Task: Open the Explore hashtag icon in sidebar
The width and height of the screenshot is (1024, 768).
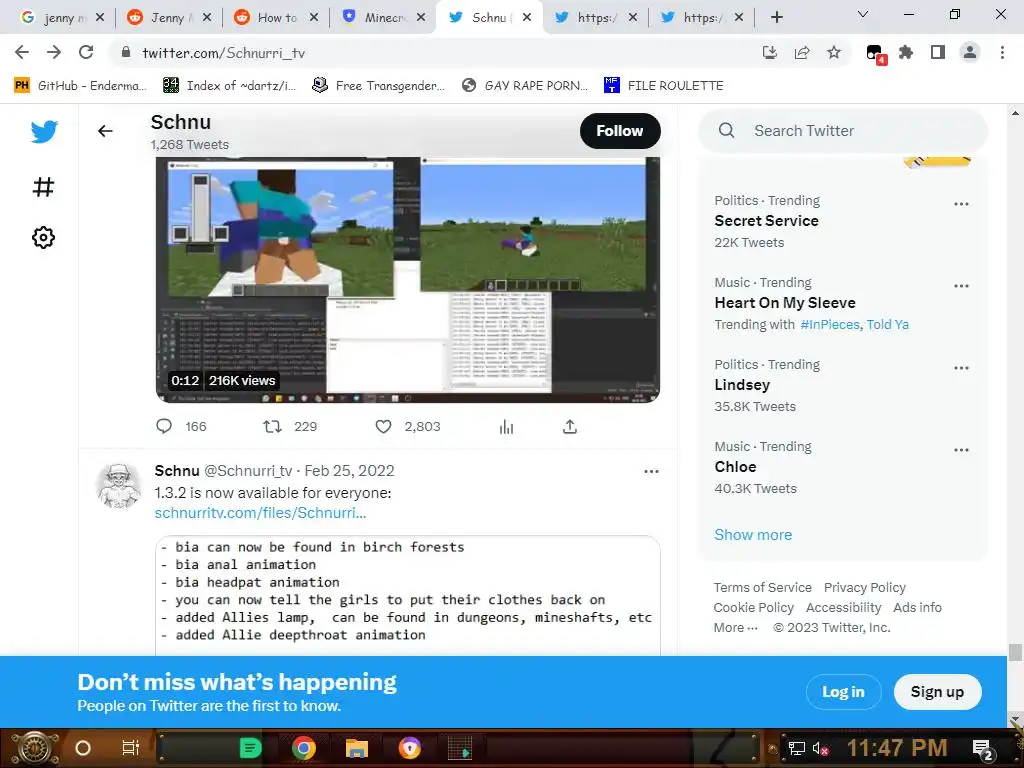Action: tap(43, 187)
